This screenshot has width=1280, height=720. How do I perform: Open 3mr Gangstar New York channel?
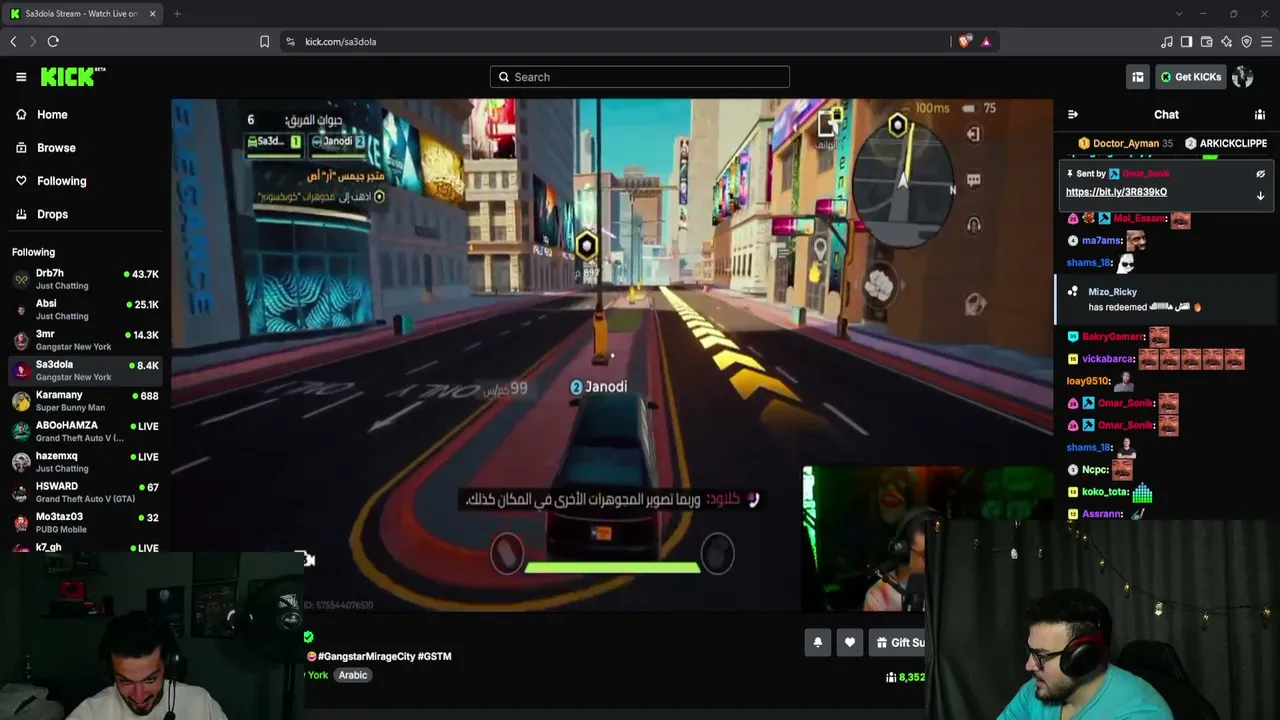85,340
